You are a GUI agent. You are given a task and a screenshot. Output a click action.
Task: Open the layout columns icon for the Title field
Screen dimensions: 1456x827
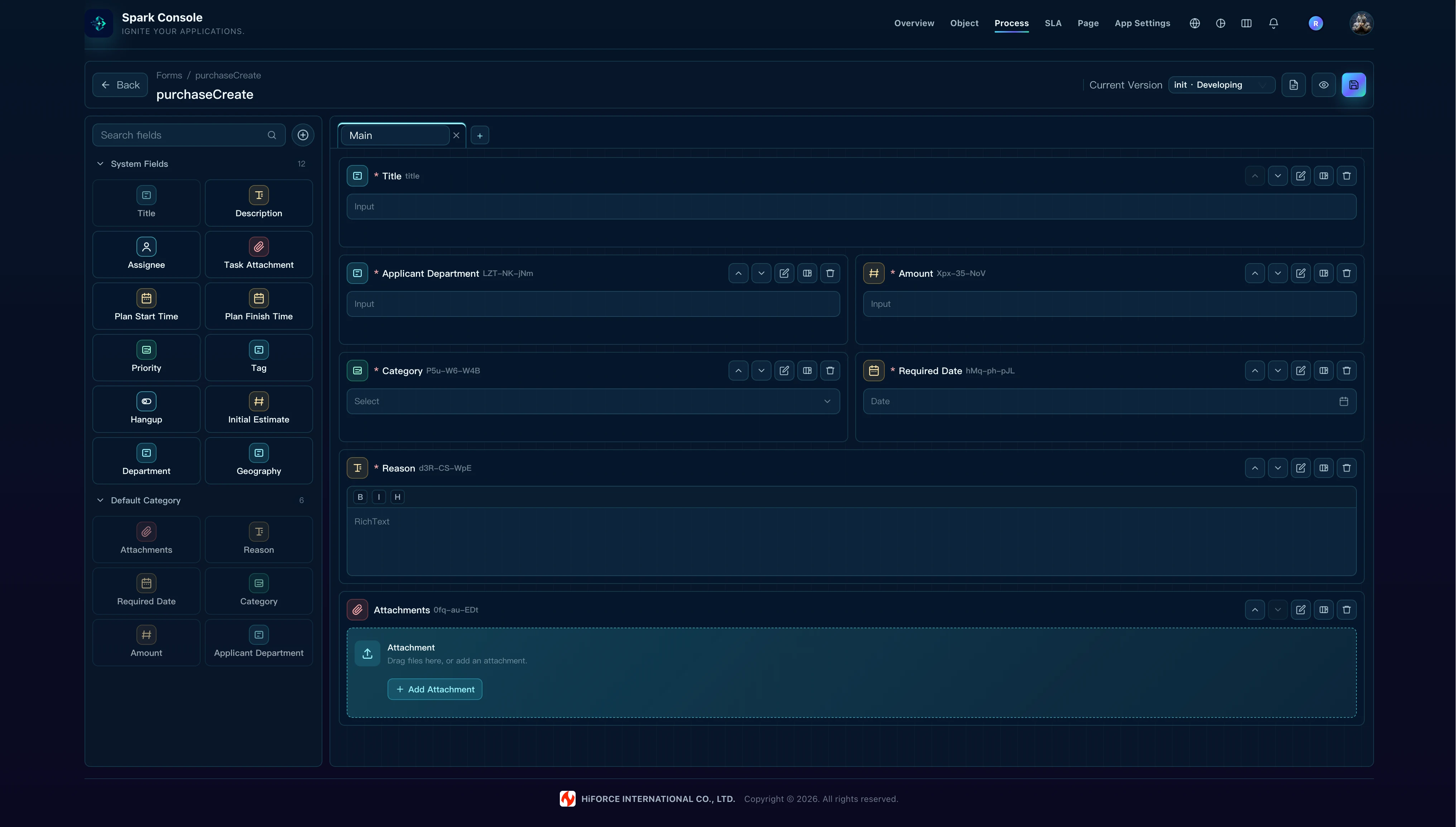tap(1323, 176)
